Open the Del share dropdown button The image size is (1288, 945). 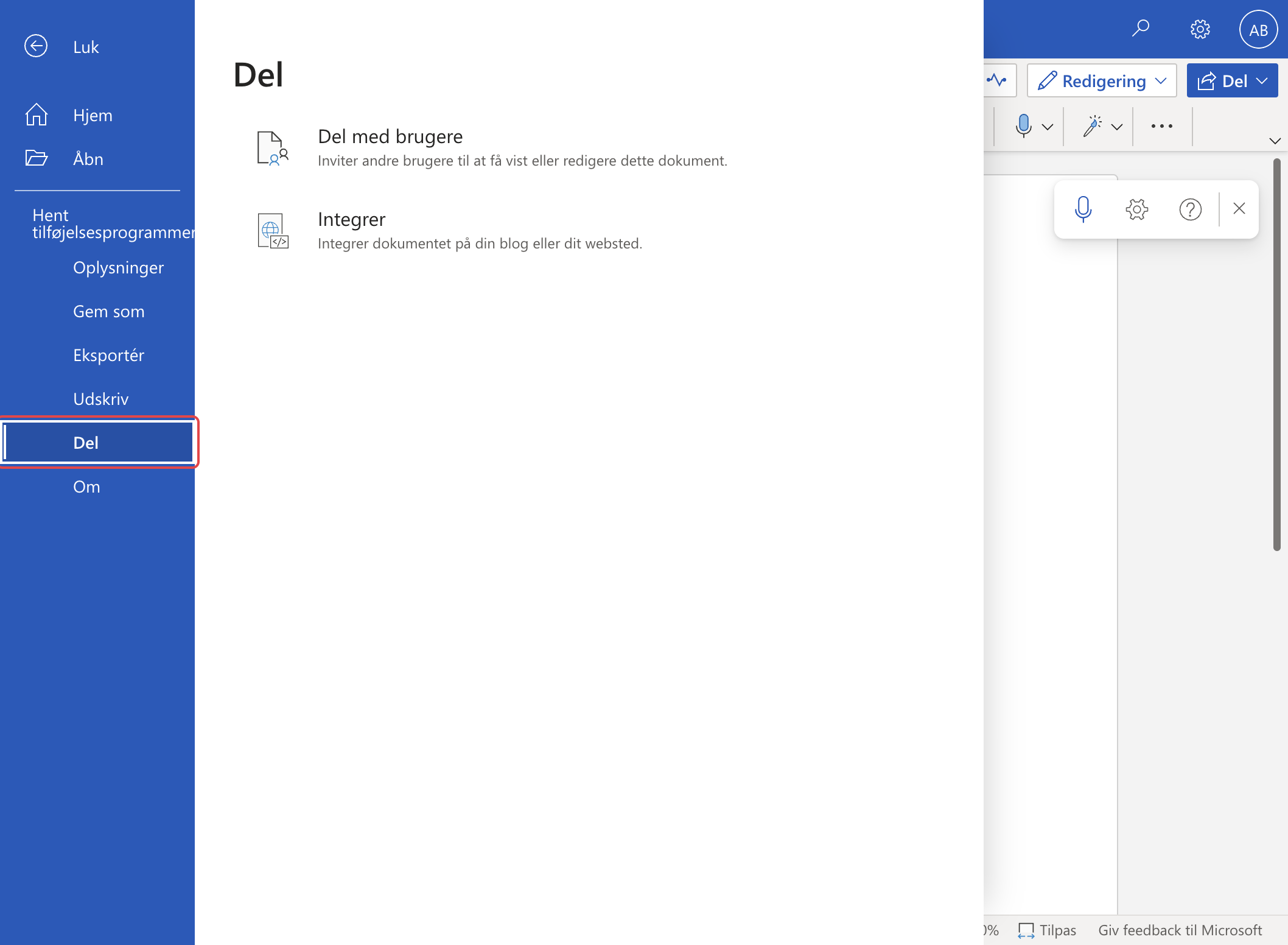(x=1232, y=80)
